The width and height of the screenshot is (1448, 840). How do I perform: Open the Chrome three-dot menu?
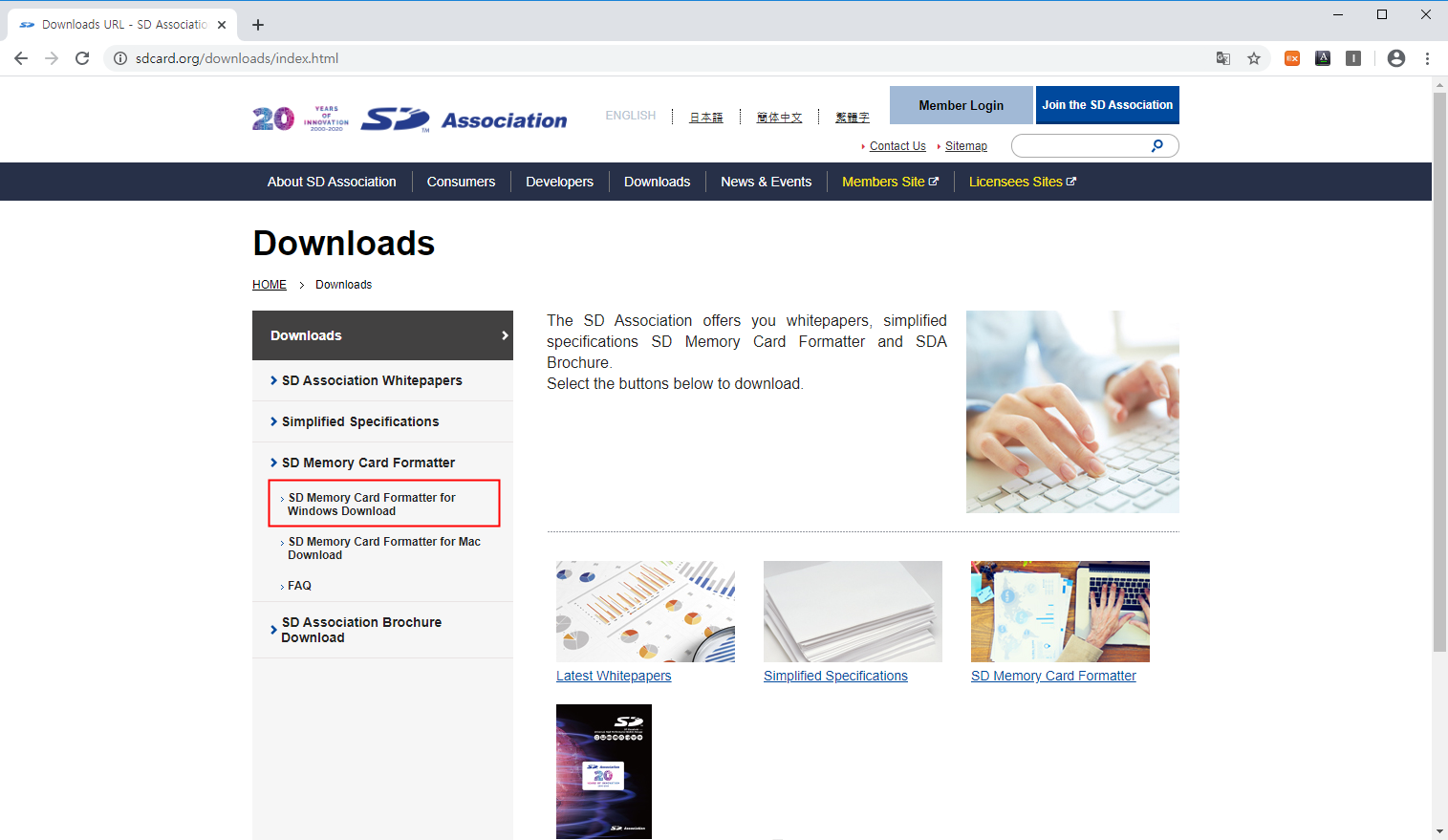1427,58
